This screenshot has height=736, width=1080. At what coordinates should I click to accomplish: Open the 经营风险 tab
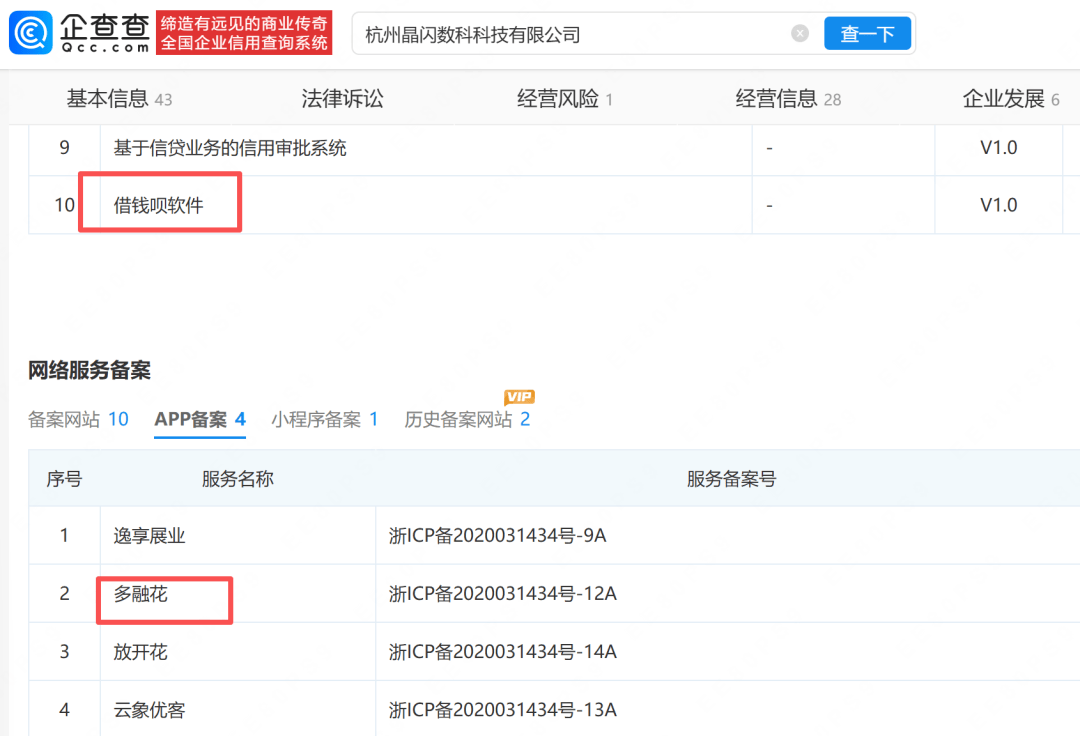565,99
